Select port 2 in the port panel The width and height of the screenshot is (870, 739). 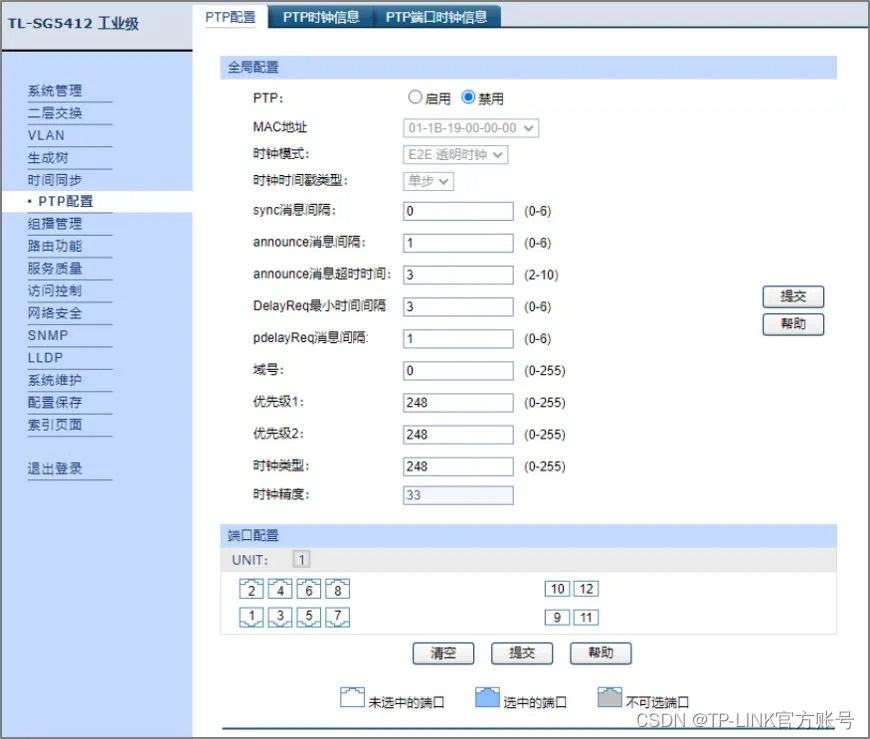(251, 589)
